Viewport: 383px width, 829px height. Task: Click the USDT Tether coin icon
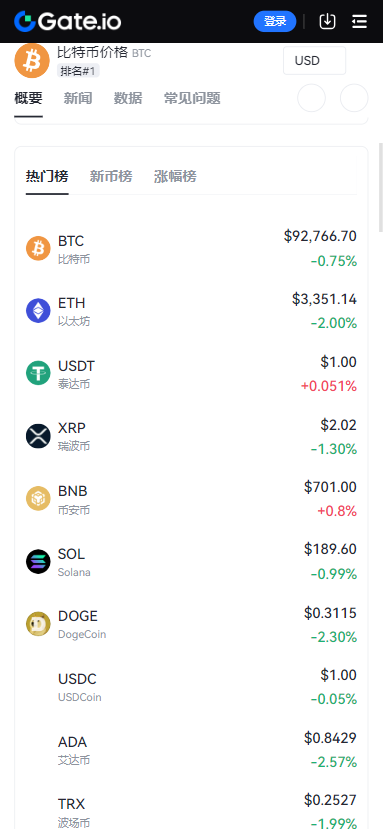(x=38, y=373)
